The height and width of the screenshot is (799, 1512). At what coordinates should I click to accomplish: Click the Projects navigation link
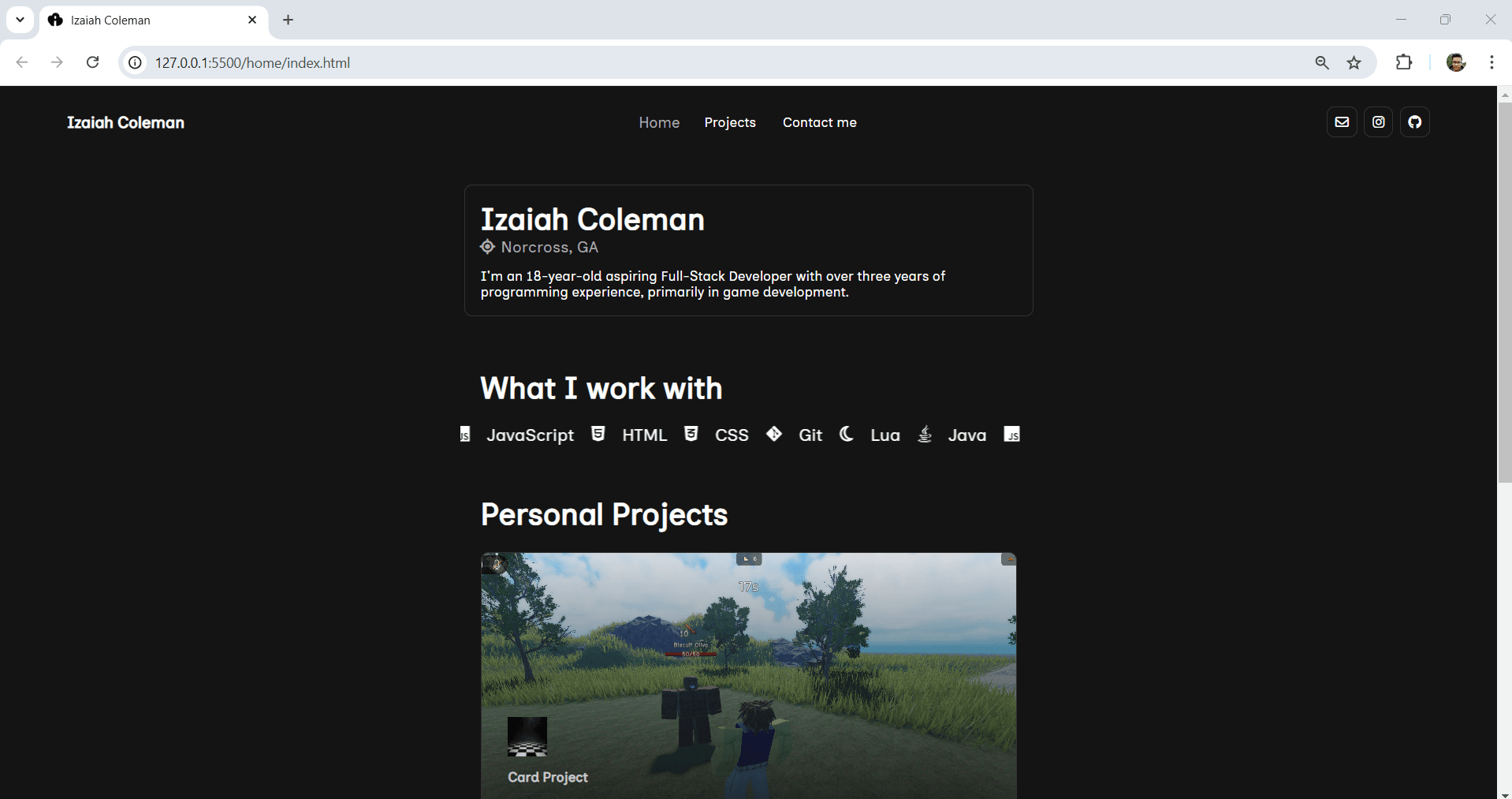(730, 122)
